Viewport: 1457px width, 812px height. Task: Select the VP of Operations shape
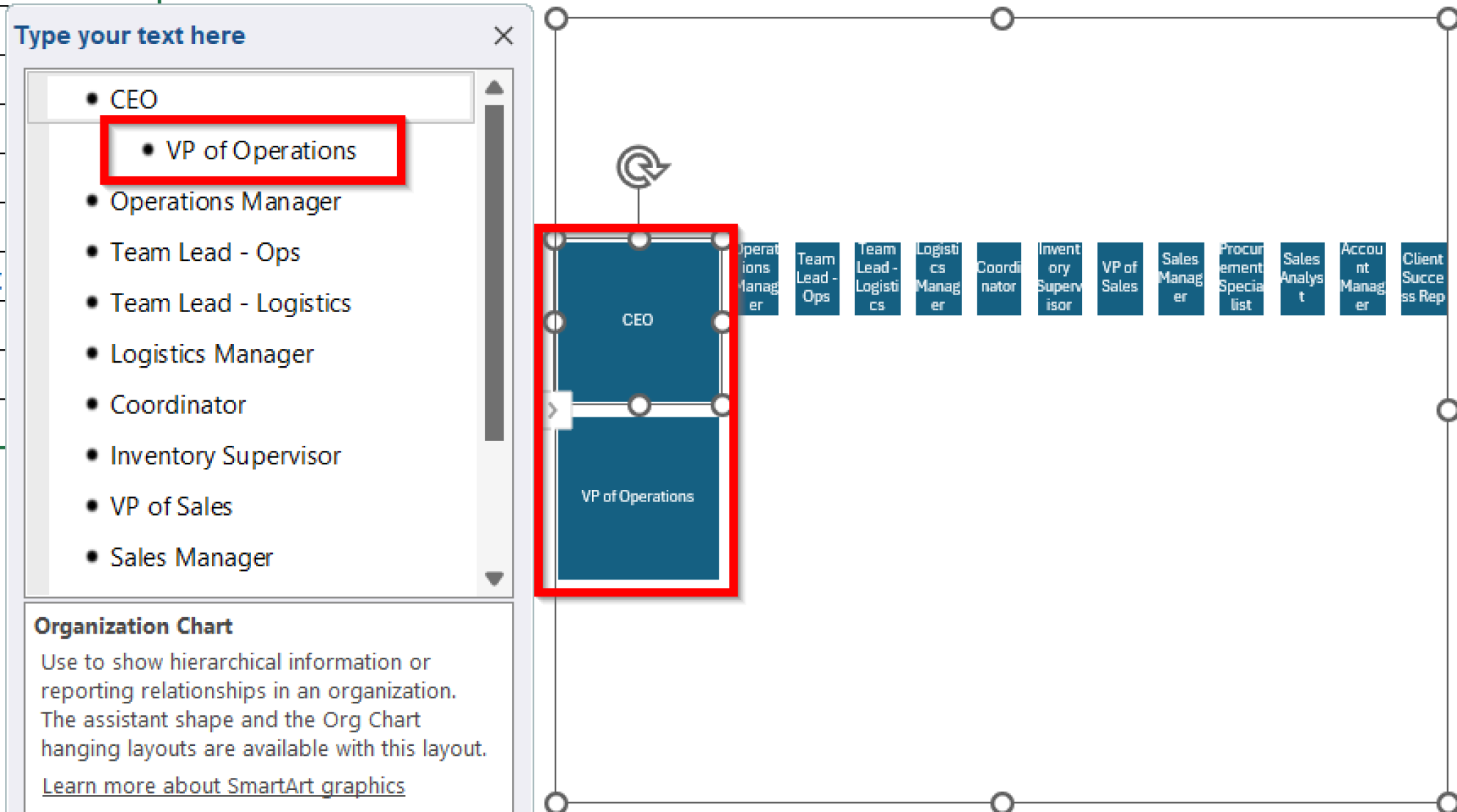(x=638, y=496)
